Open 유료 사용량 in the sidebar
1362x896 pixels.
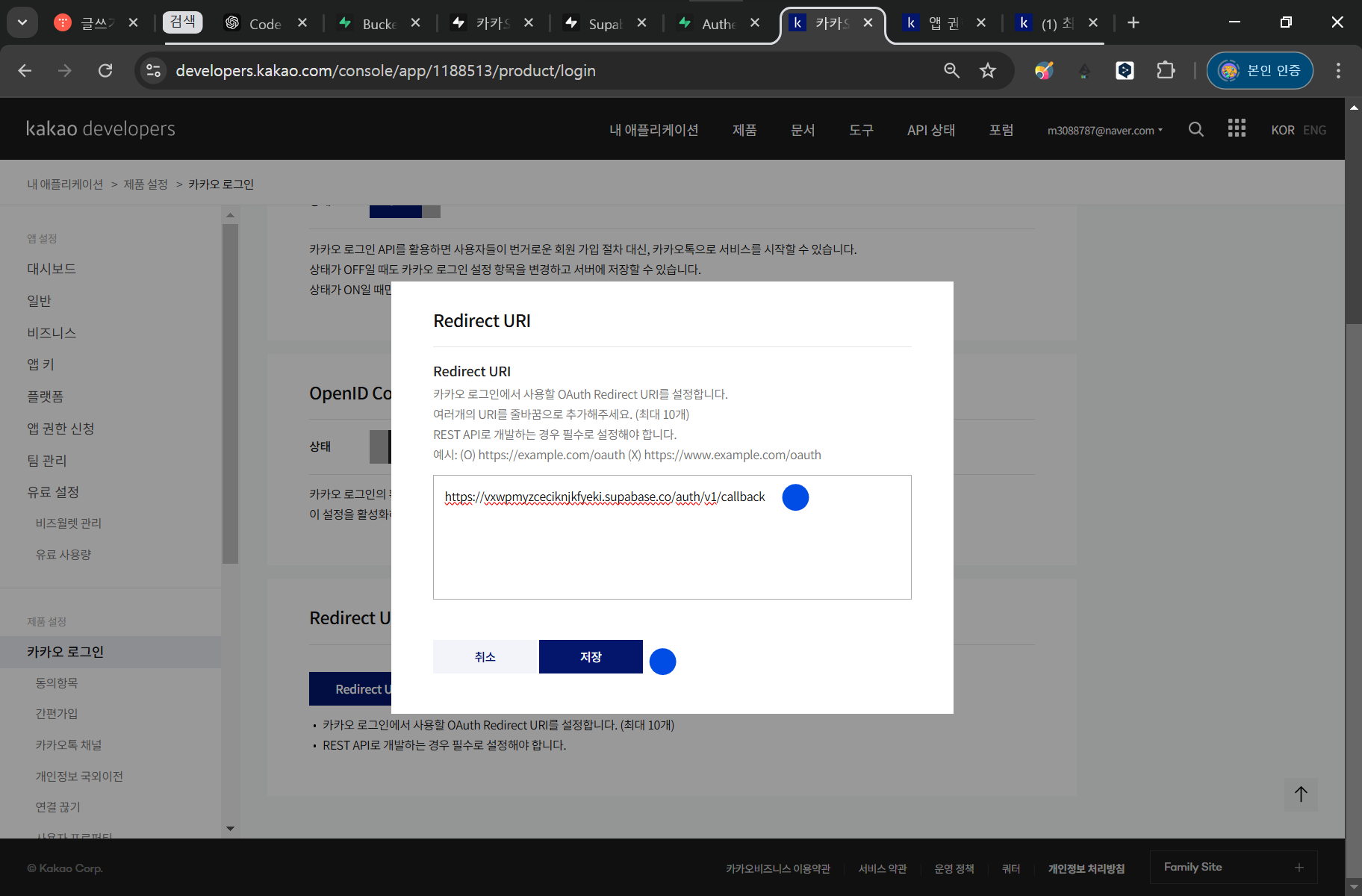[63, 555]
